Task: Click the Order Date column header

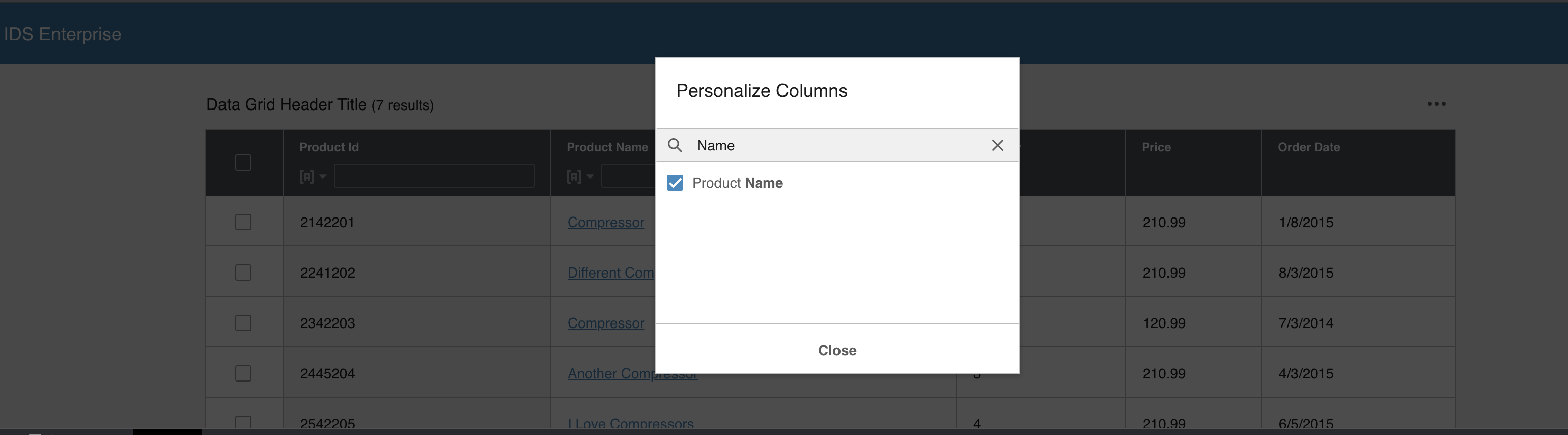Action: [1308, 147]
